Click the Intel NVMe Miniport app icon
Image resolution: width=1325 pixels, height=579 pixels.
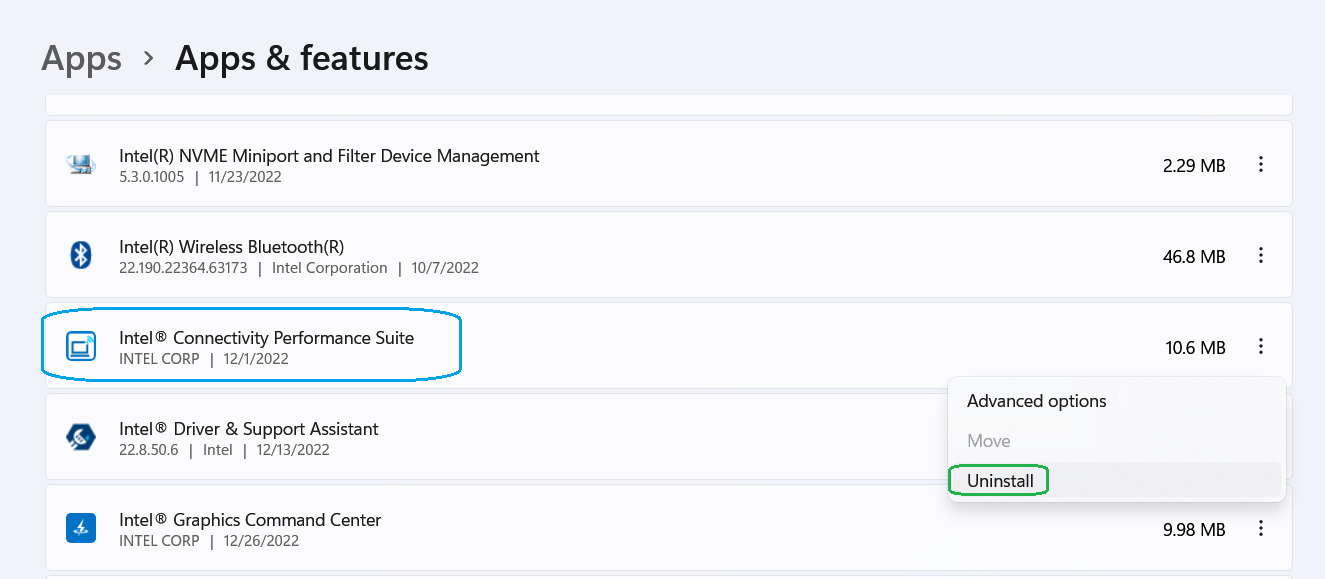pos(80,165)
